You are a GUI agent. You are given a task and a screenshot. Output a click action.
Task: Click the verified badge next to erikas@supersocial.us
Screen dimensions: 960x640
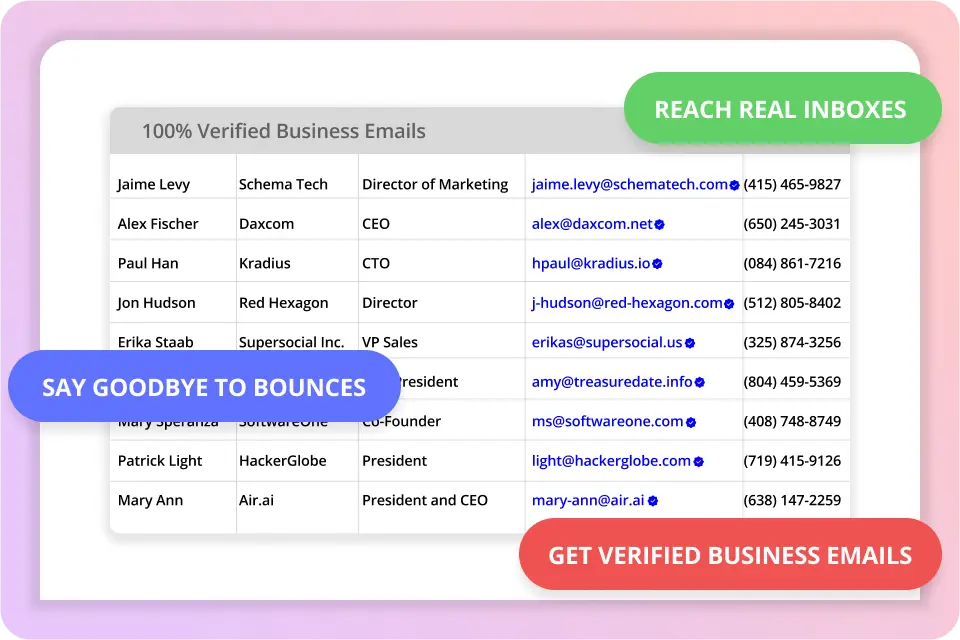pyautogui.click(x=690, y=343)
